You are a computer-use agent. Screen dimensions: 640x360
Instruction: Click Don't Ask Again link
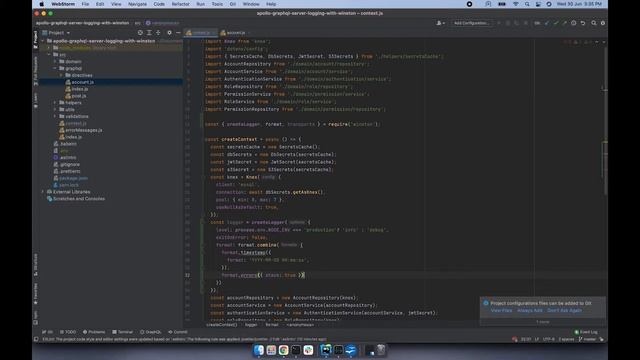tap(564, 311)
